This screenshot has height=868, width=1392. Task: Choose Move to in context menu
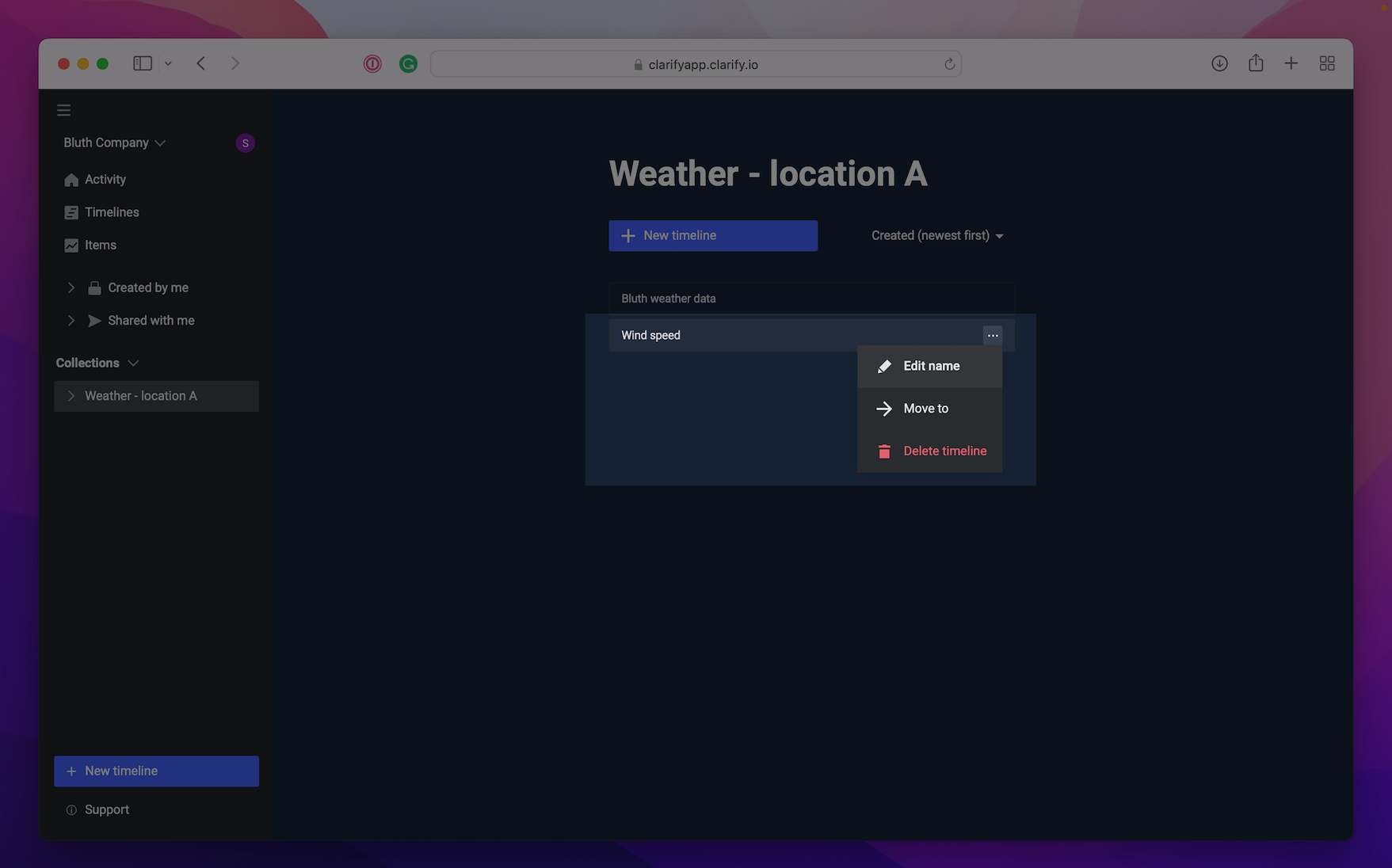pyautogui.click(x=925, y=409)
